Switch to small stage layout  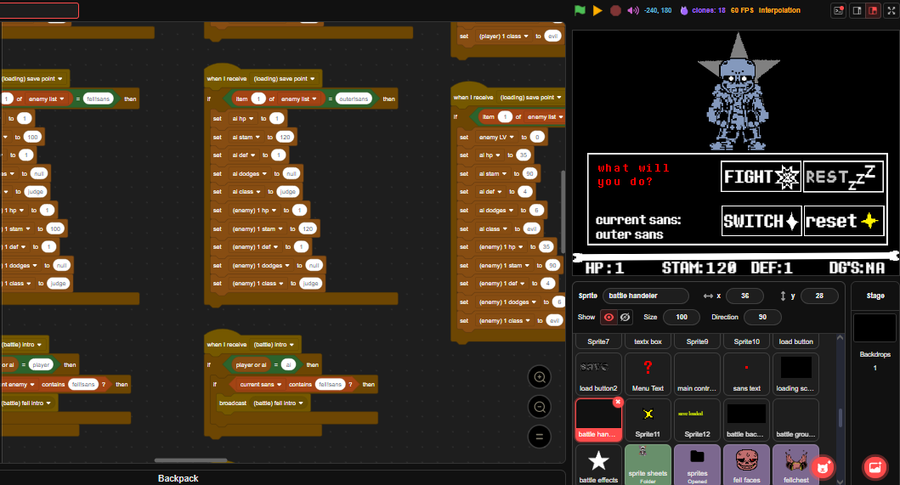point(857,10)
